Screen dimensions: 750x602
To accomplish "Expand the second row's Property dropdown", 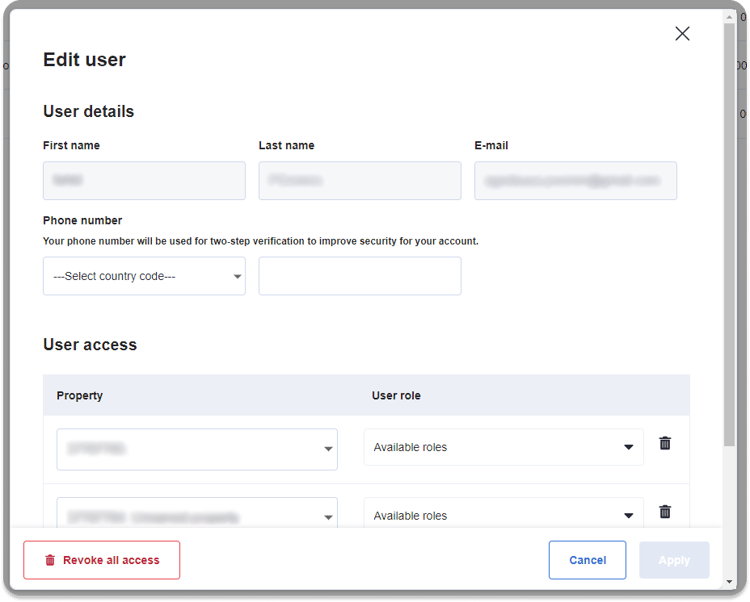I will point(197,515).
